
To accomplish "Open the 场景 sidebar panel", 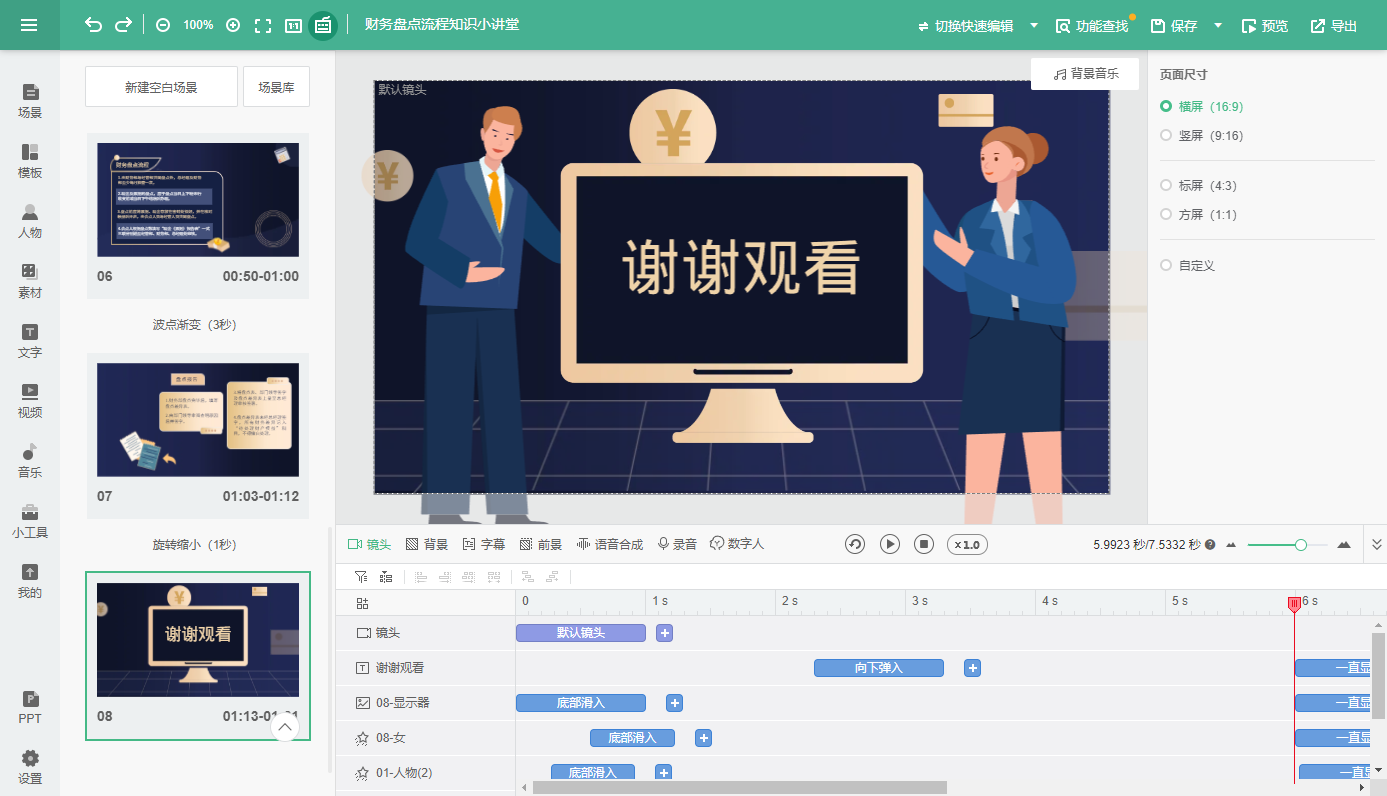I will click(x=30, y=101).
